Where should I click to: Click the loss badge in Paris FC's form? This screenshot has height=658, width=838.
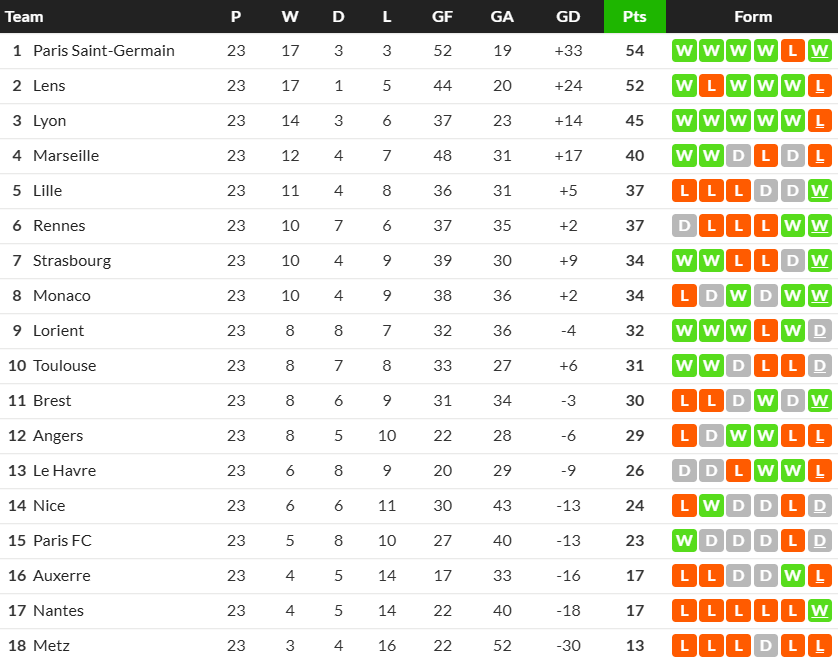pos(792,541)
